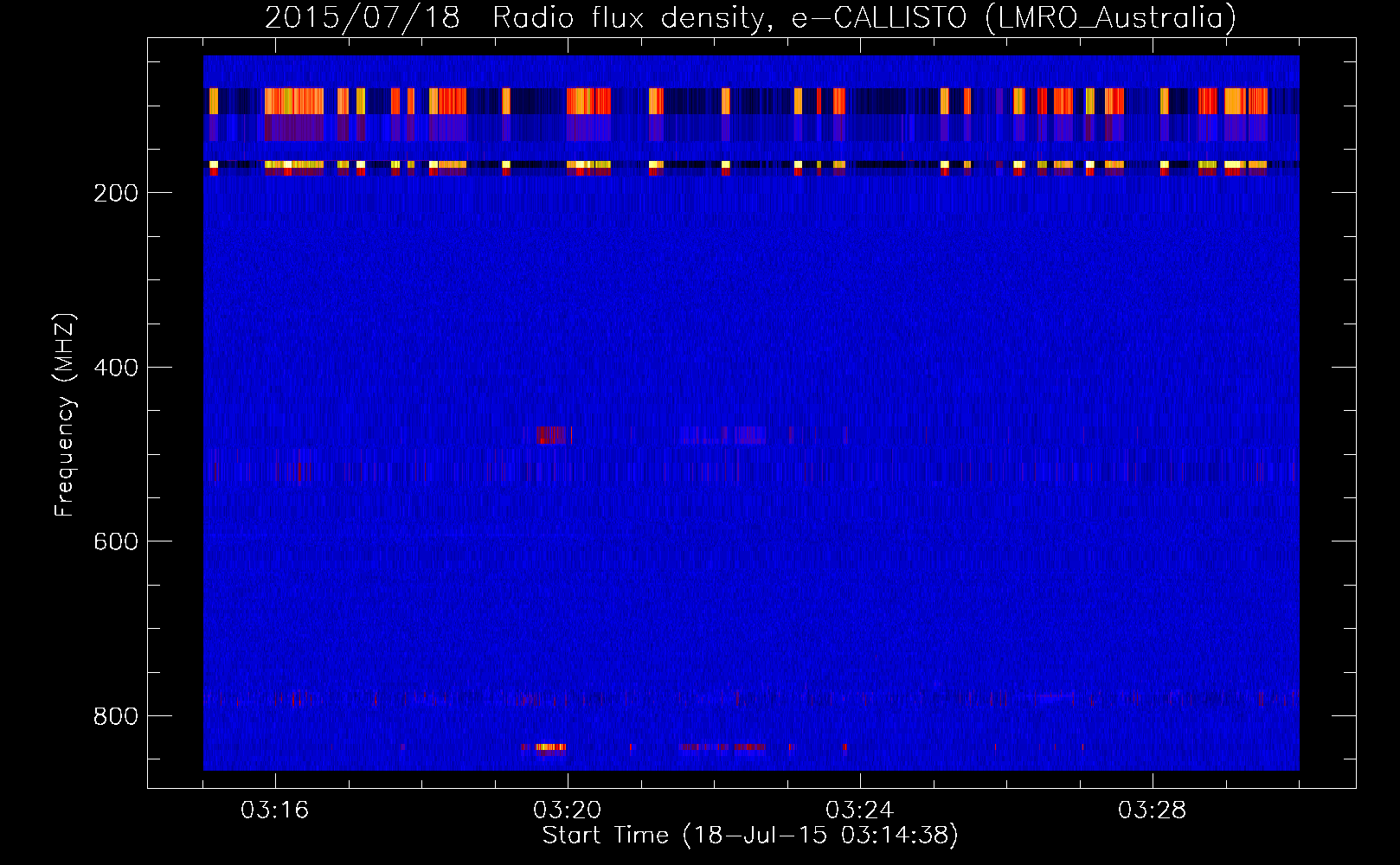Select the 800 MHz frequency tick label
The image size is (1400, 865).
[x=115, y=715]
